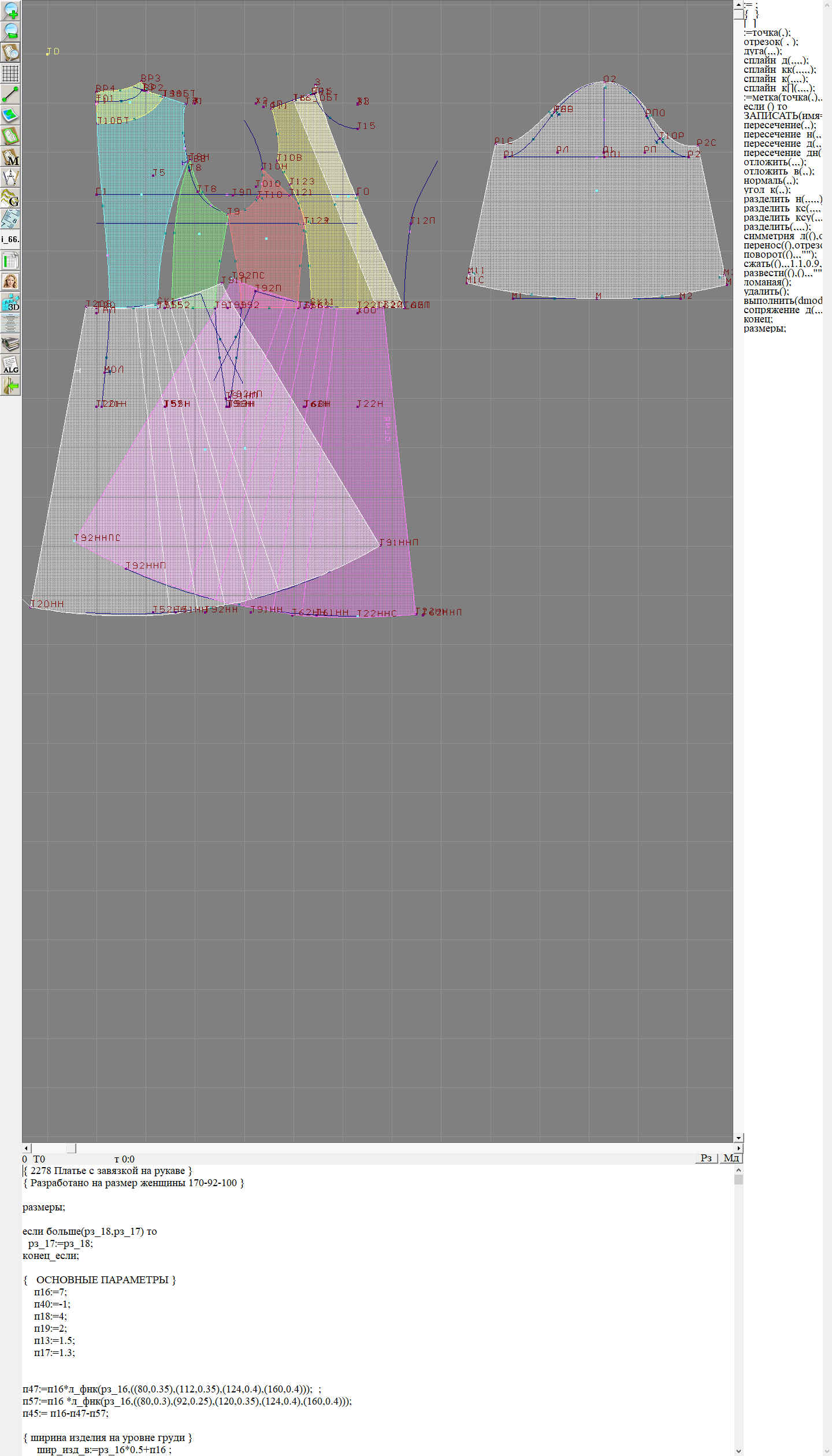The height and width of the screenshot is (1456, 832).
Task: Click the canvas horizontal scrollbar left arrow
Action: coord(26,1148)
